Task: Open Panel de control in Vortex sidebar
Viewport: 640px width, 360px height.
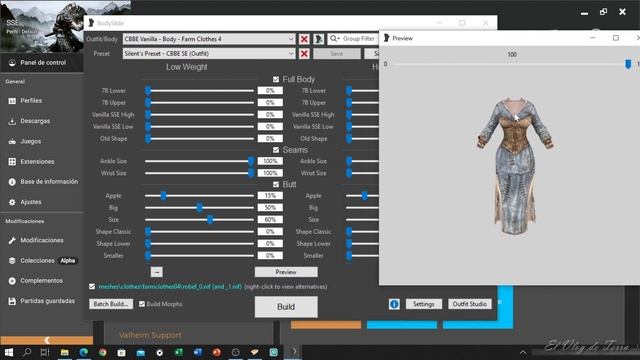Action: coord(42,62)
